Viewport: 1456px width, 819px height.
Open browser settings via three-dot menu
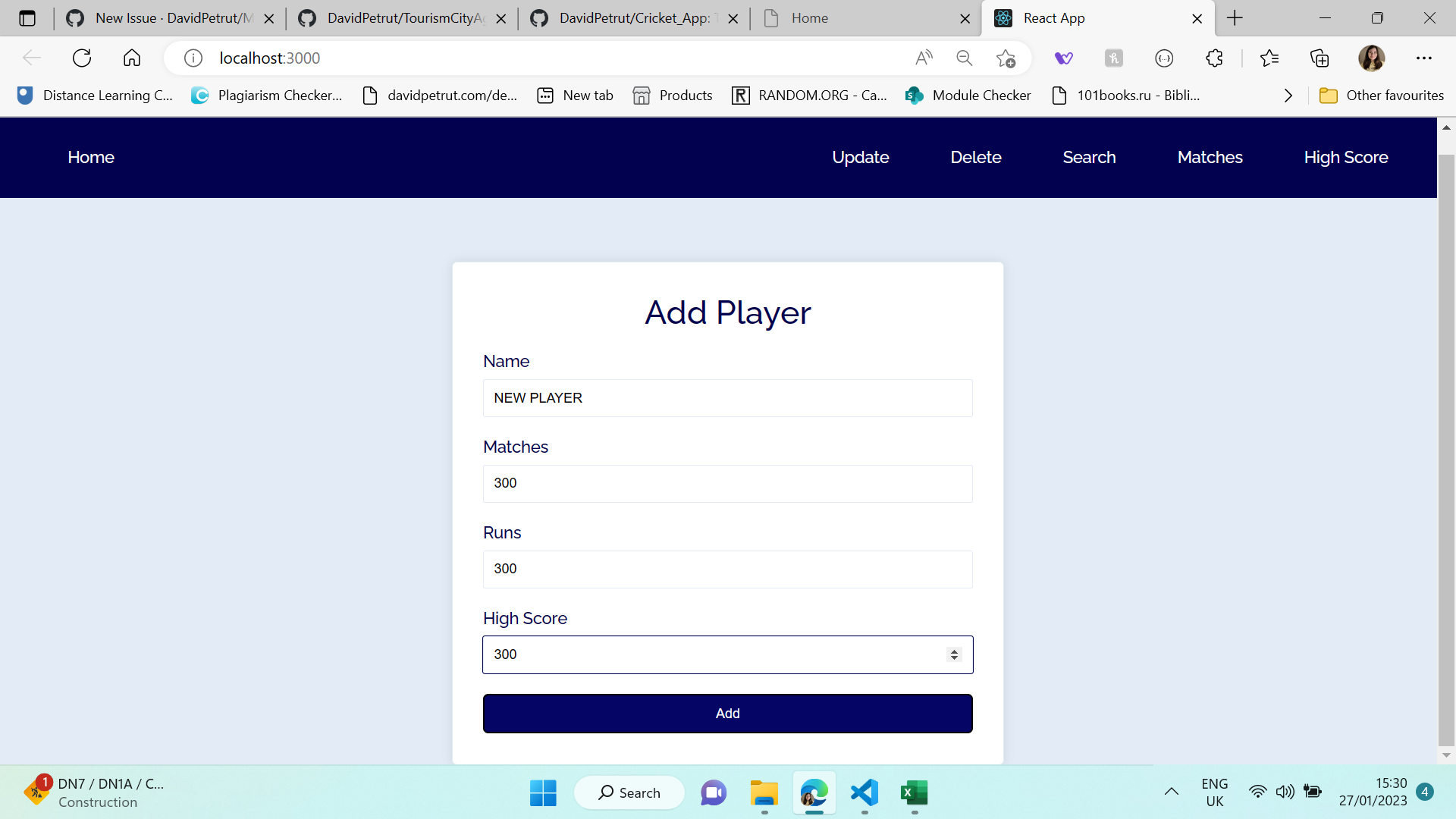pos(1424,58)
